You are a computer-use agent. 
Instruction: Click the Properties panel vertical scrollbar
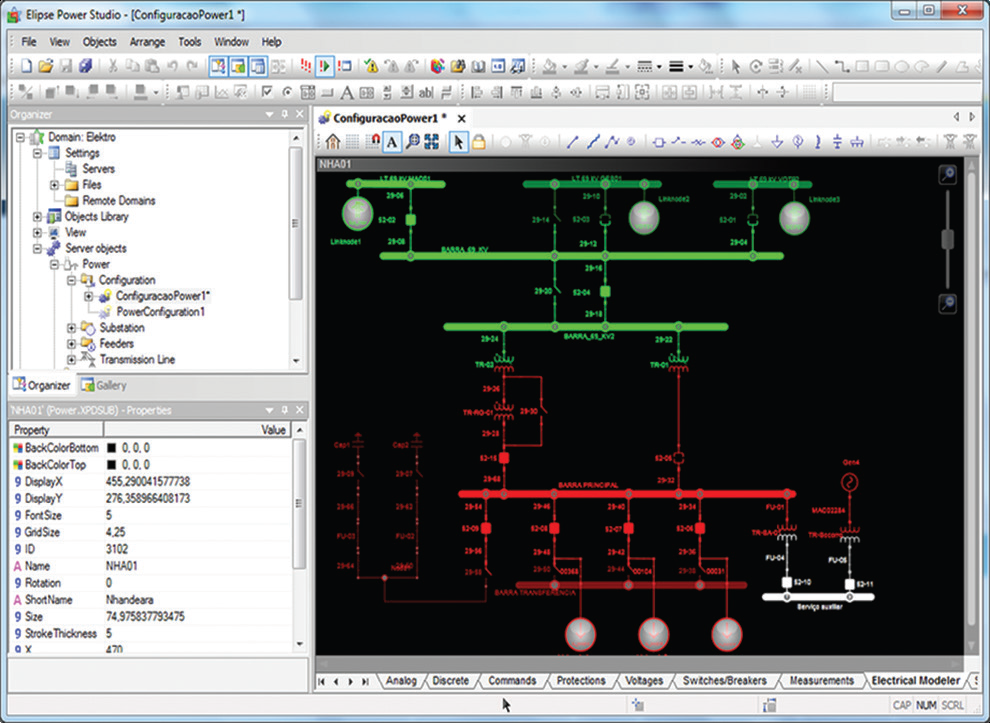(300, 538)
